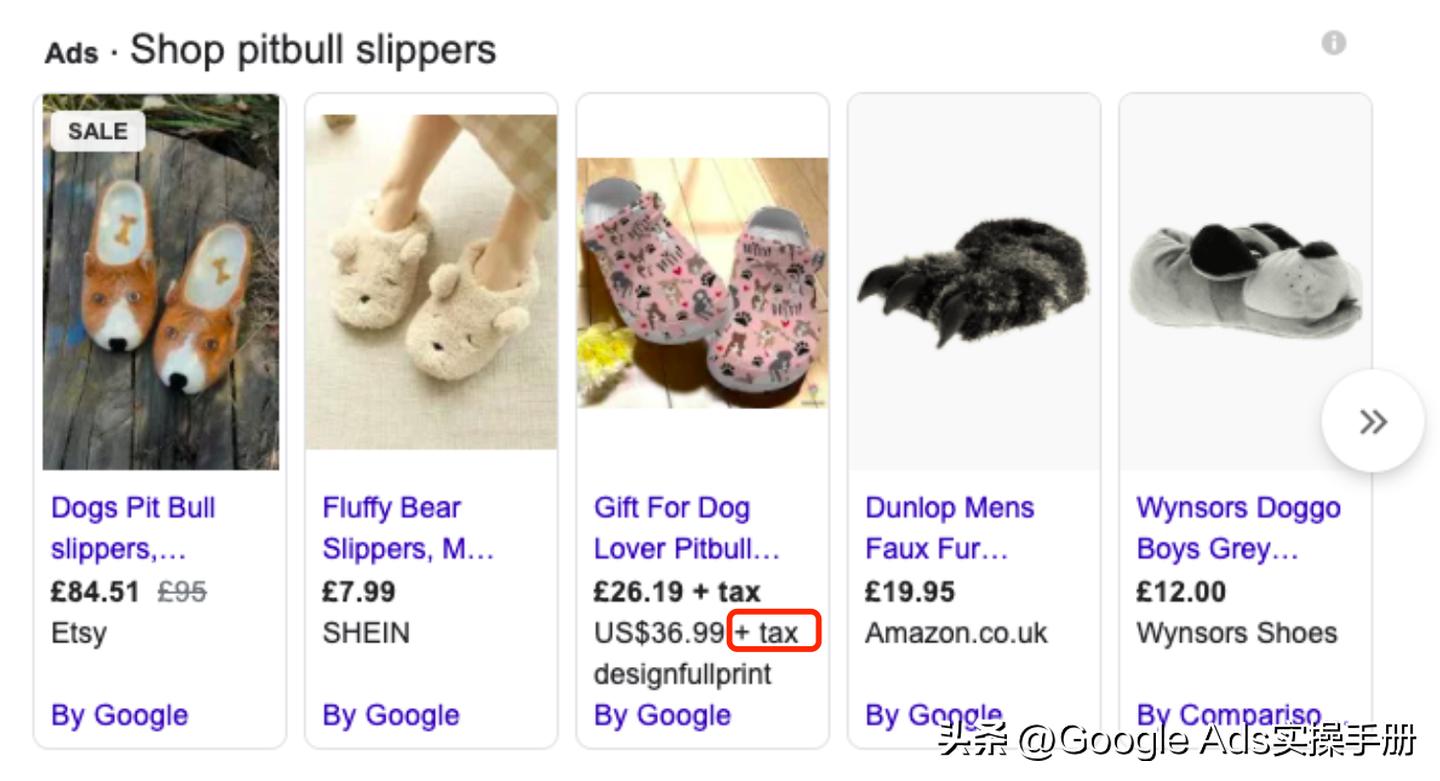Open "Wynsors Doggo Boys Grey" link

pos(1238,528)
